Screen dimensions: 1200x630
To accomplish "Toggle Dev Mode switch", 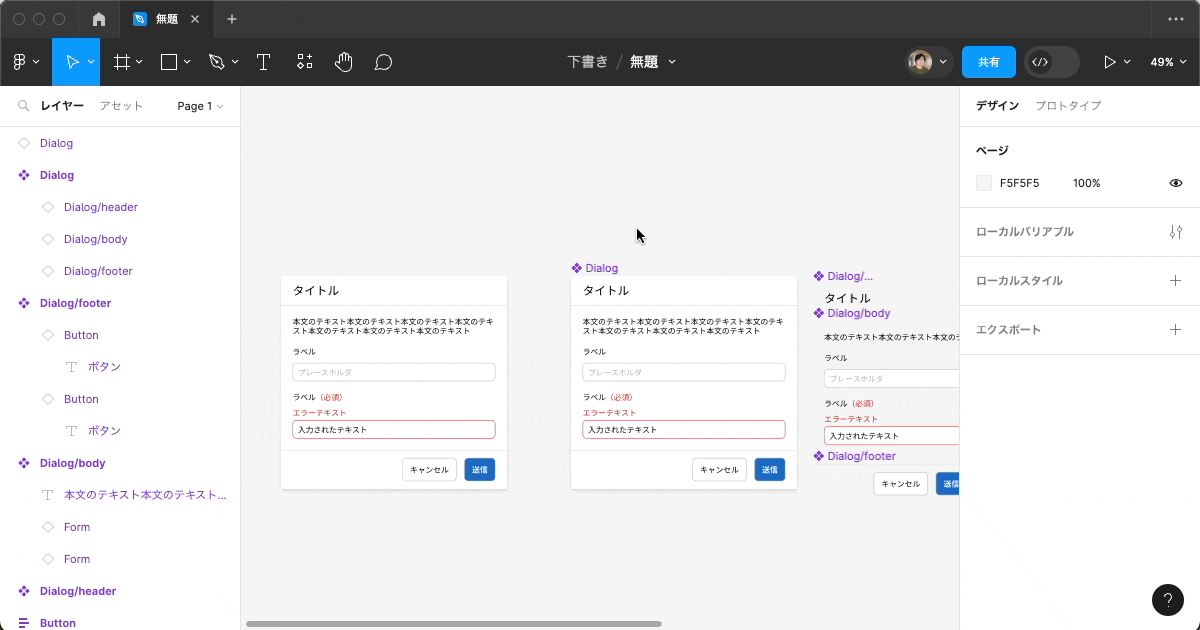I will click(1051, 62).
